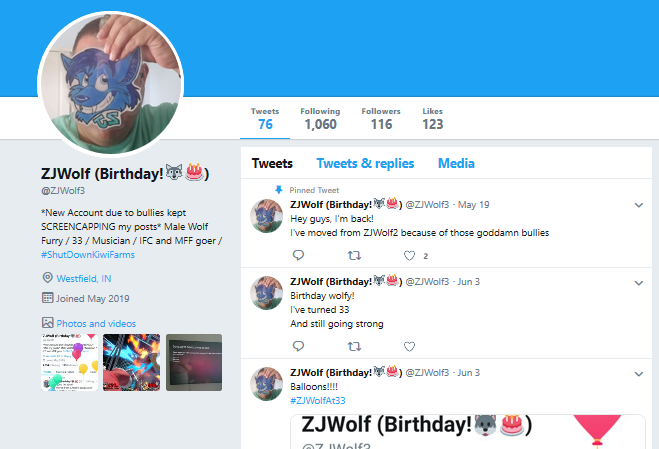The image size is (659, 449).
Task: Open the colorful game screenshot thumbnail
Action: tap(132, 362)
